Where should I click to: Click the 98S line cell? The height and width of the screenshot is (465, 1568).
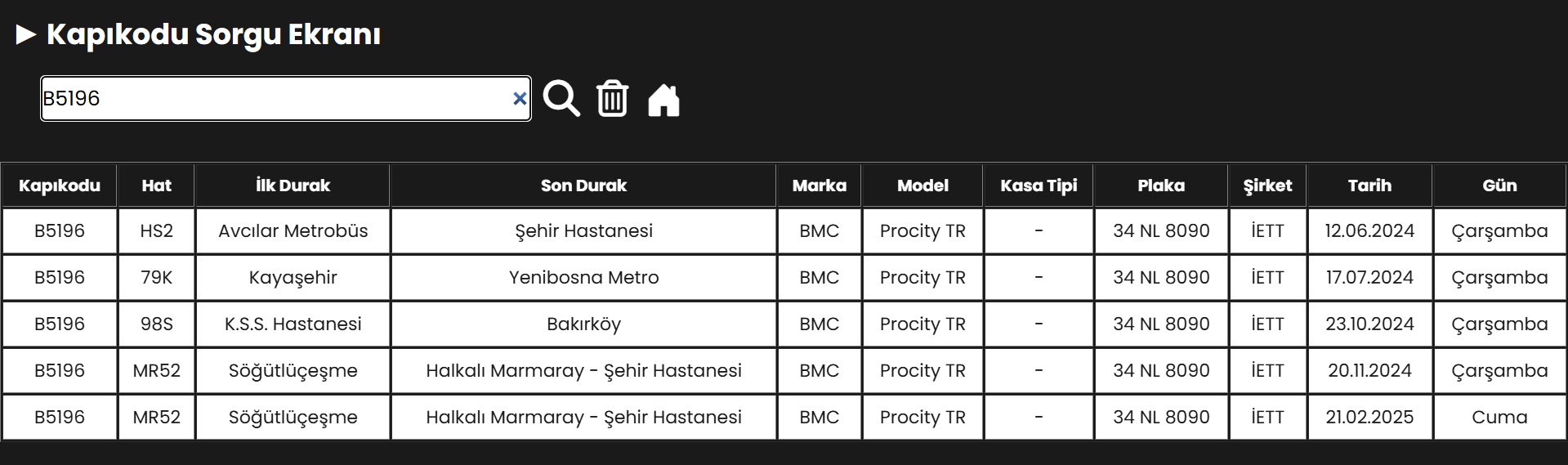point(156,324)
